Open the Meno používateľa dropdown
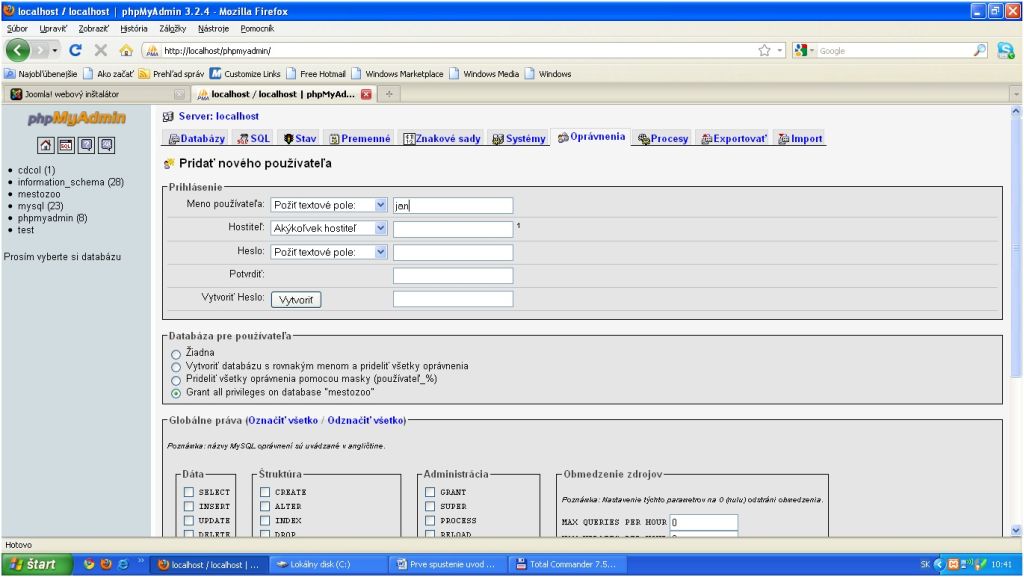 point(329,205)
